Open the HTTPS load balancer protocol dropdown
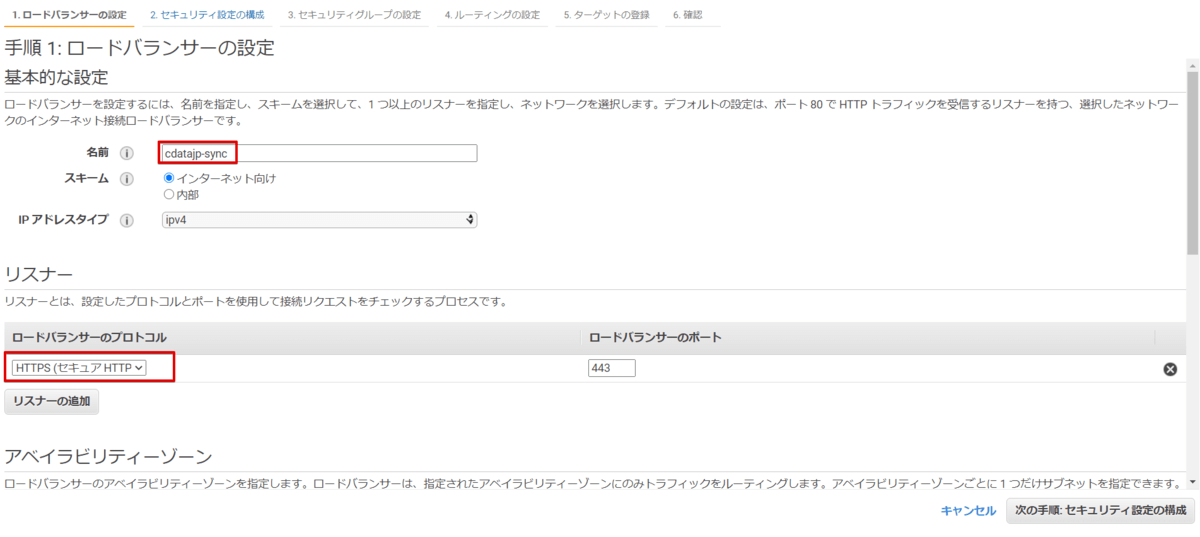The width and height of the screenshot is (1200, 537). pos(80,368)
